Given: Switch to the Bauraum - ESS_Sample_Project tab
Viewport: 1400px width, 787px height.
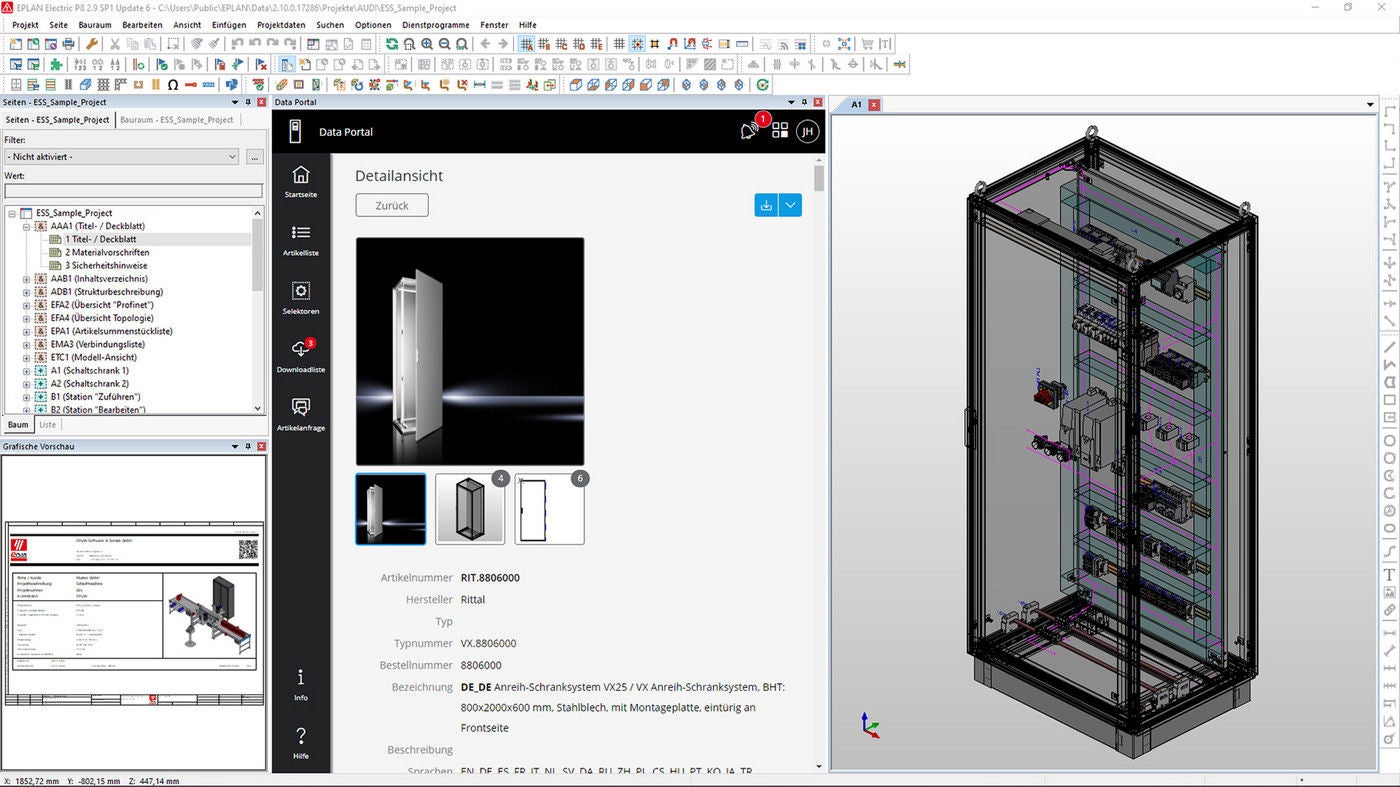Looking at the screenshot, I should coord(177,118).
